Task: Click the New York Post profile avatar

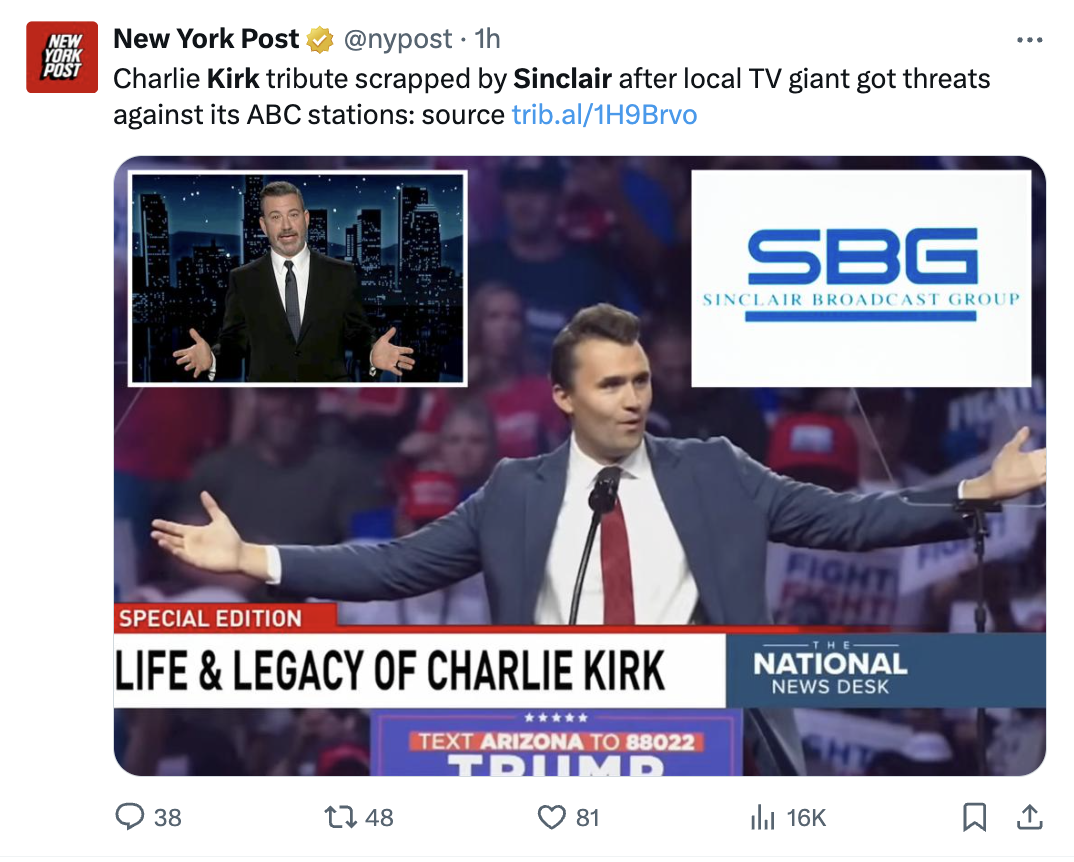Action: click(62, 57)
